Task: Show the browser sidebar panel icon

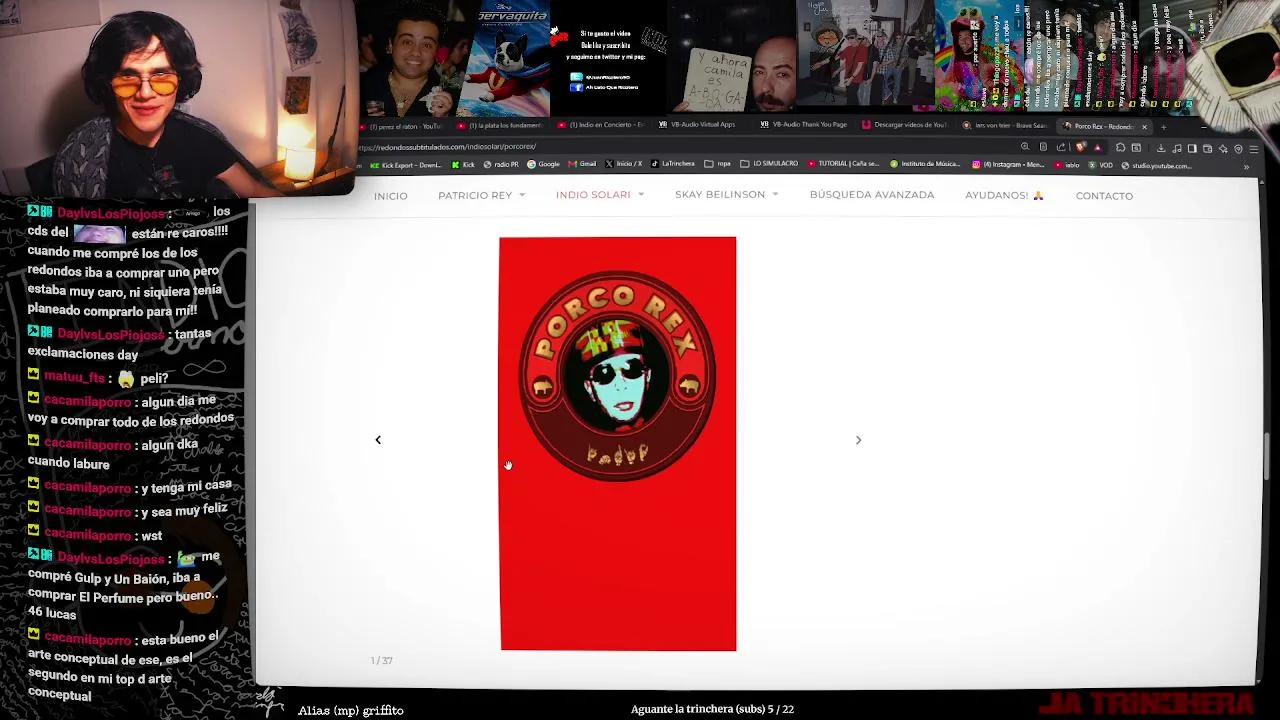Action: [1192, 148]
